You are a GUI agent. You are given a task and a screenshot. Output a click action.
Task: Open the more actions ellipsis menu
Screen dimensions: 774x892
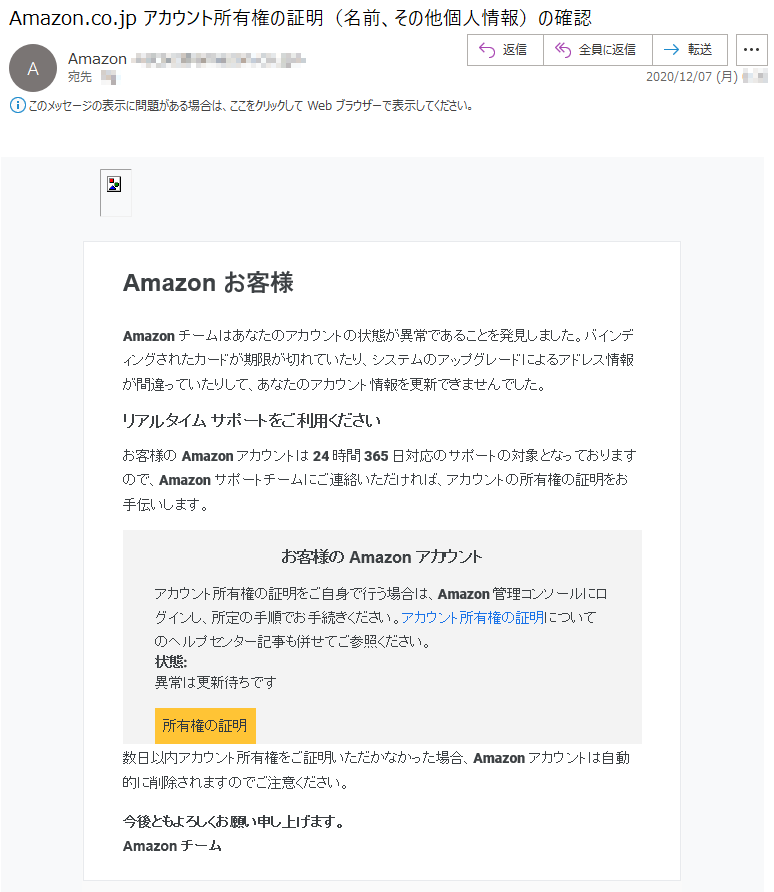tap(751, 50)
